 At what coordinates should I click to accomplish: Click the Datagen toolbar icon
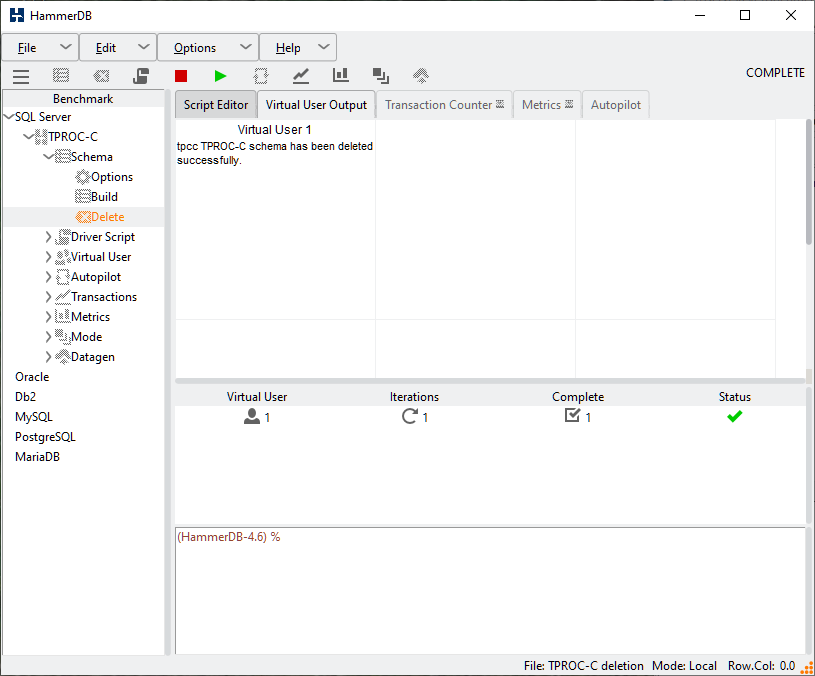pos(421,76)
